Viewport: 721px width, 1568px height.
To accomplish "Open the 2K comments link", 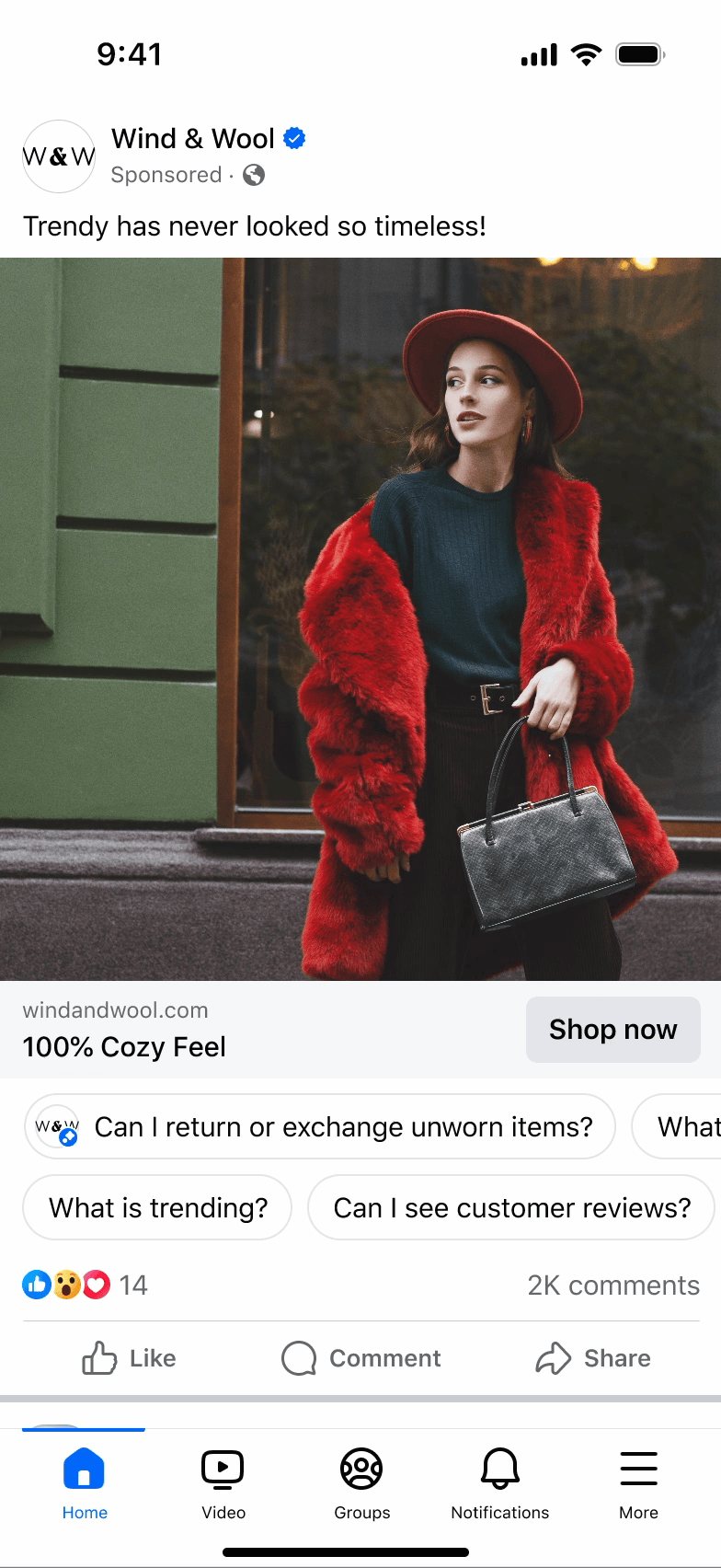I will pos(613,1286).
